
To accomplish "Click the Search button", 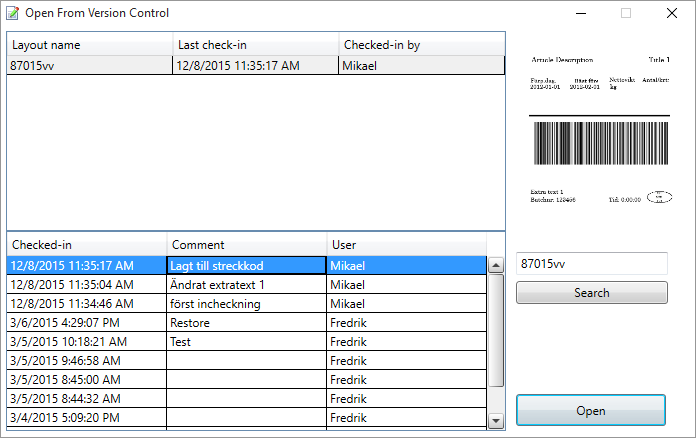I will 591,293.
